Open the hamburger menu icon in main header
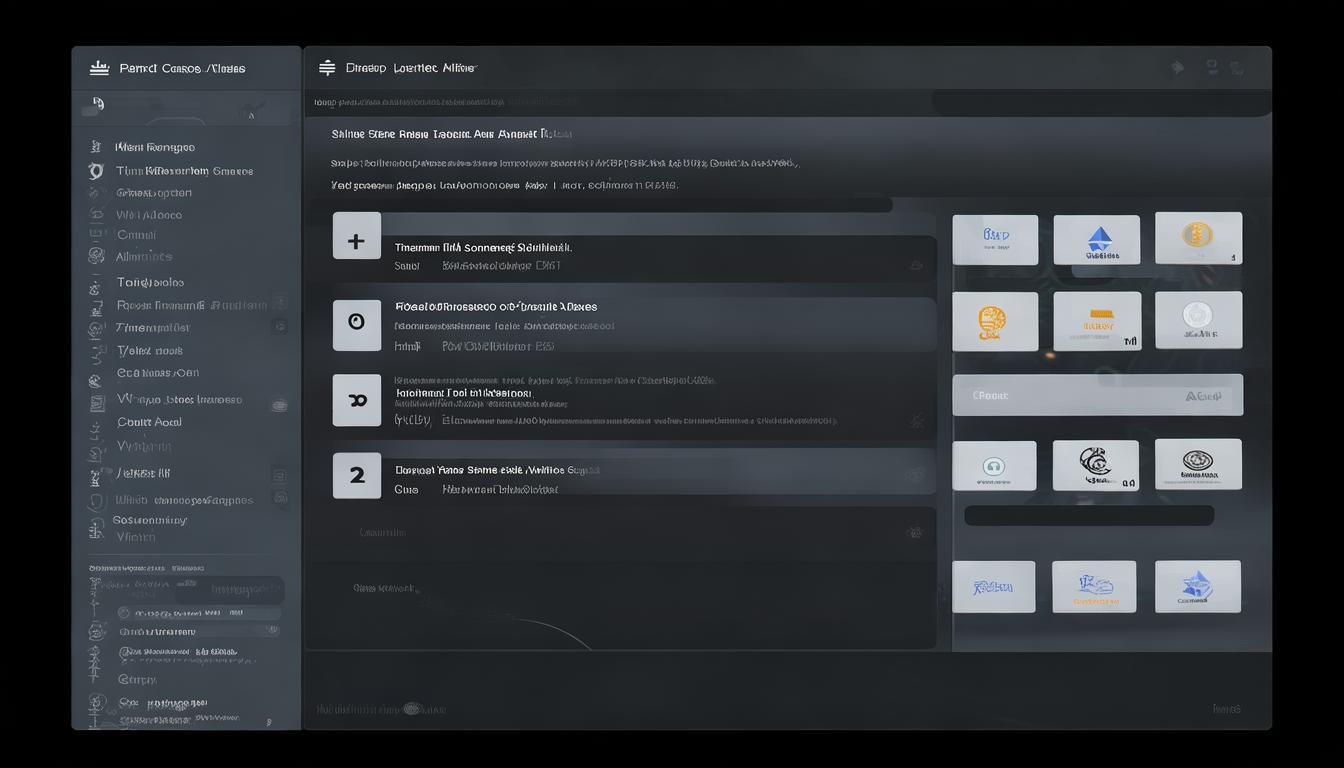This screenshot has width=1344, height=768. click(x=326, y=68)
